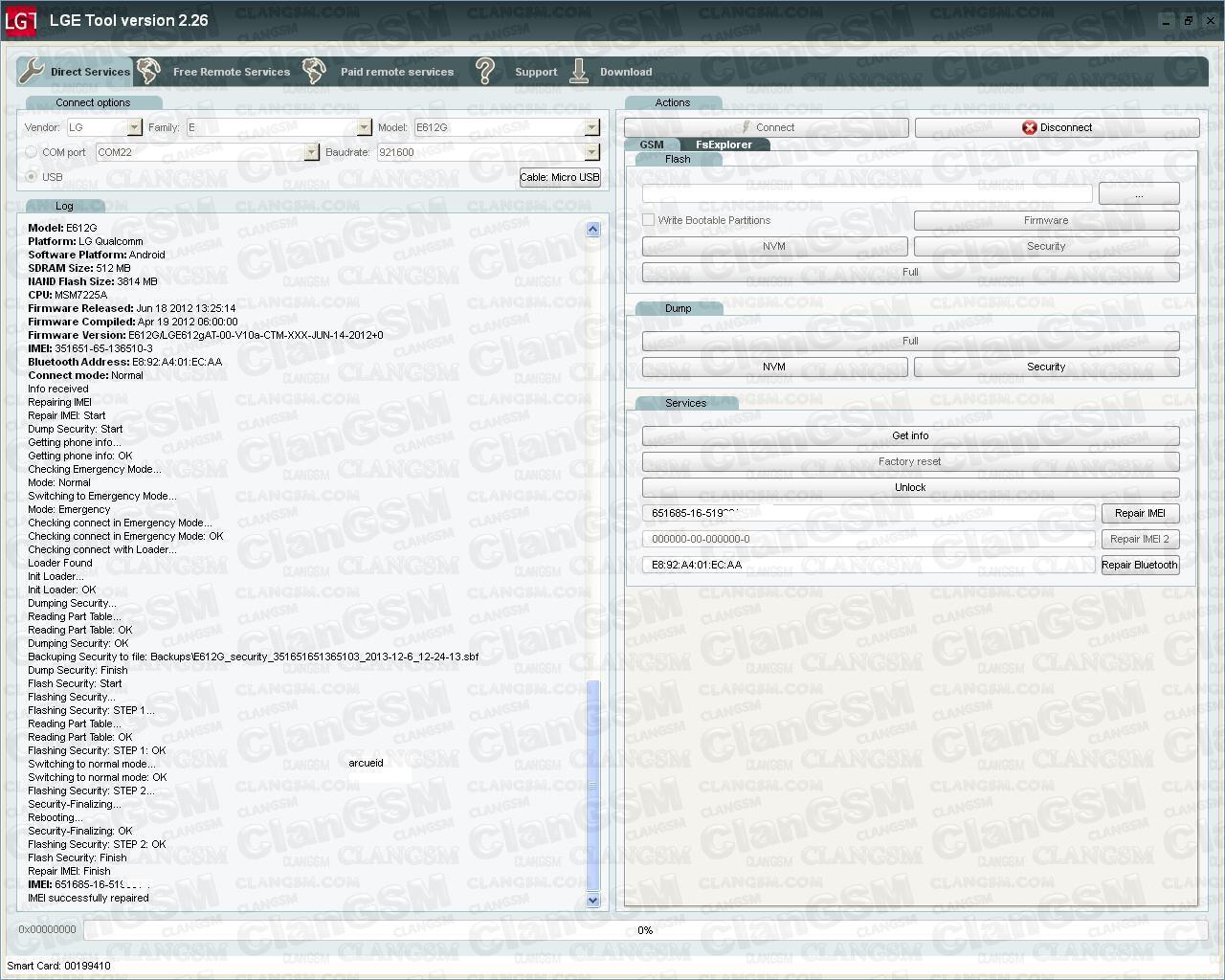Click the IMEI 2 field showing 000000-00-000000-0
Viewport: 1225px width, 980px height.
pyautogui.click(x=868, y=539)
